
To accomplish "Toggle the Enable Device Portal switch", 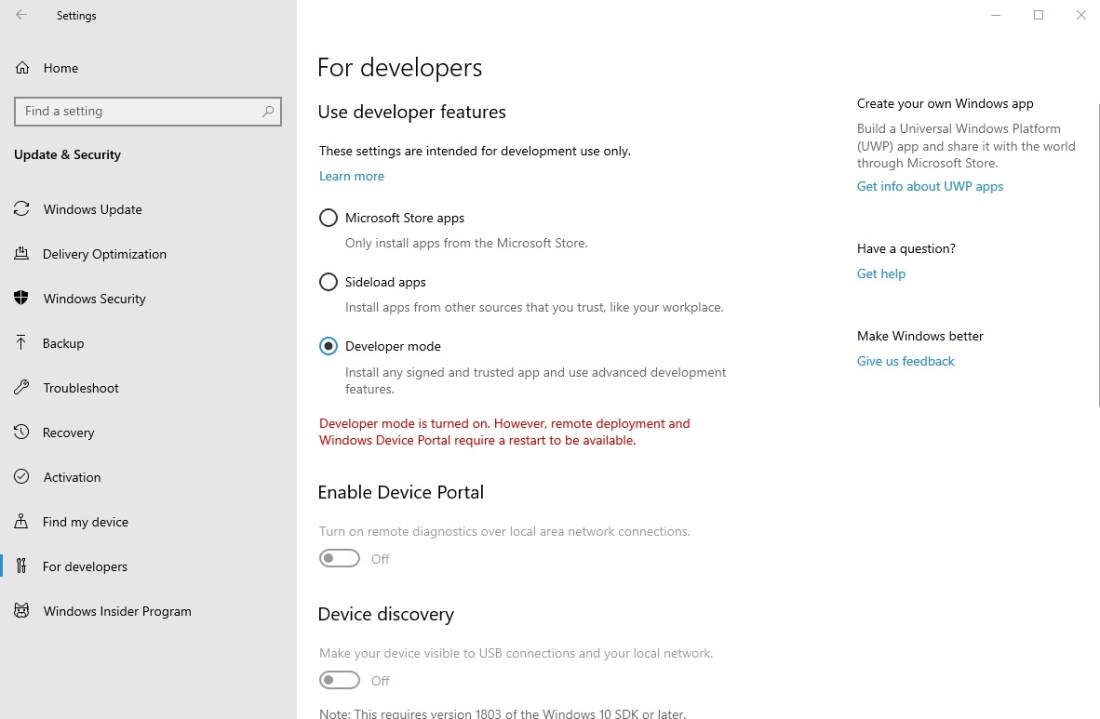I will 338,558.
